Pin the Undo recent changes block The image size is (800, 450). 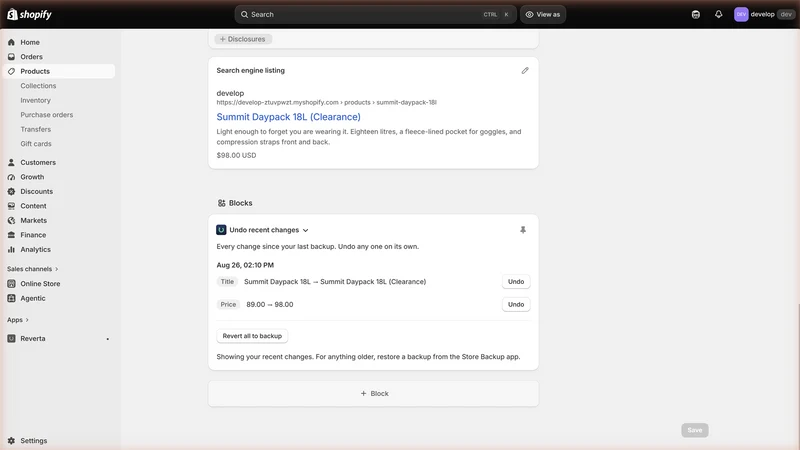[x=523, y=230]
